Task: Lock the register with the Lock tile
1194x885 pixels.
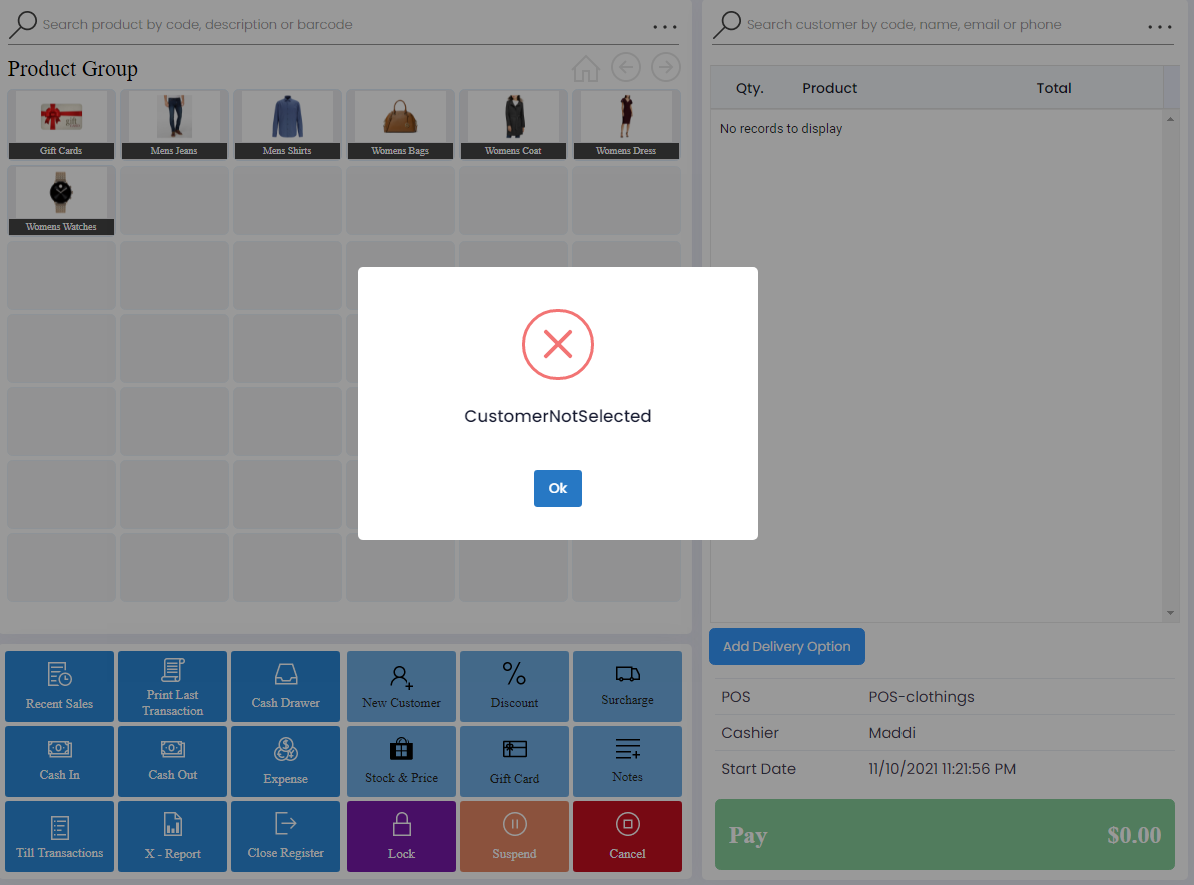Action: (401, 836)
